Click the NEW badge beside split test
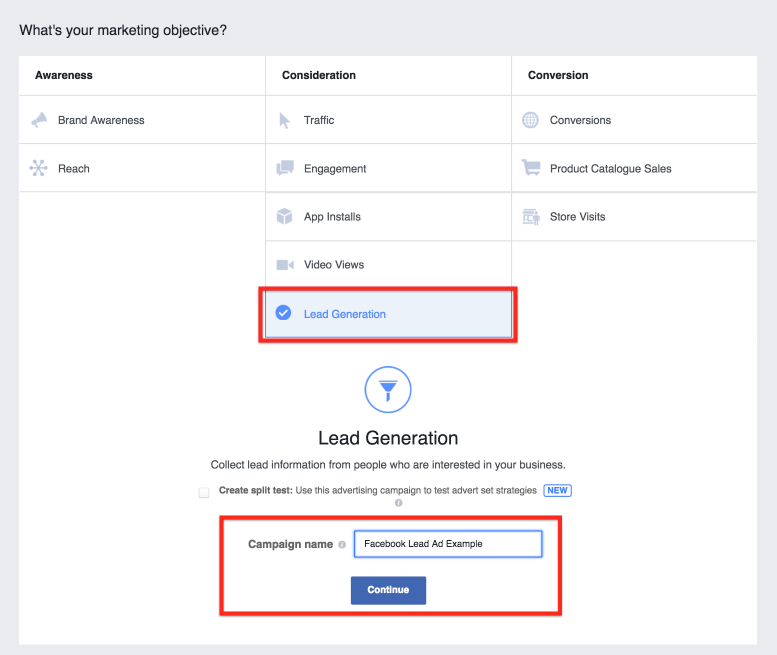 557,491
